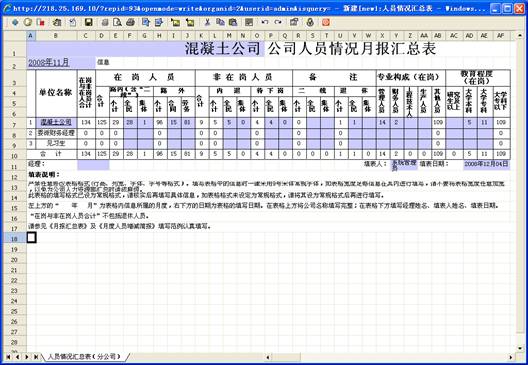The height and width of the screenshot is (365, 528).
Task: Cut selection with the scissors icon
Action: pyautogui.click(x=207, y=23)
